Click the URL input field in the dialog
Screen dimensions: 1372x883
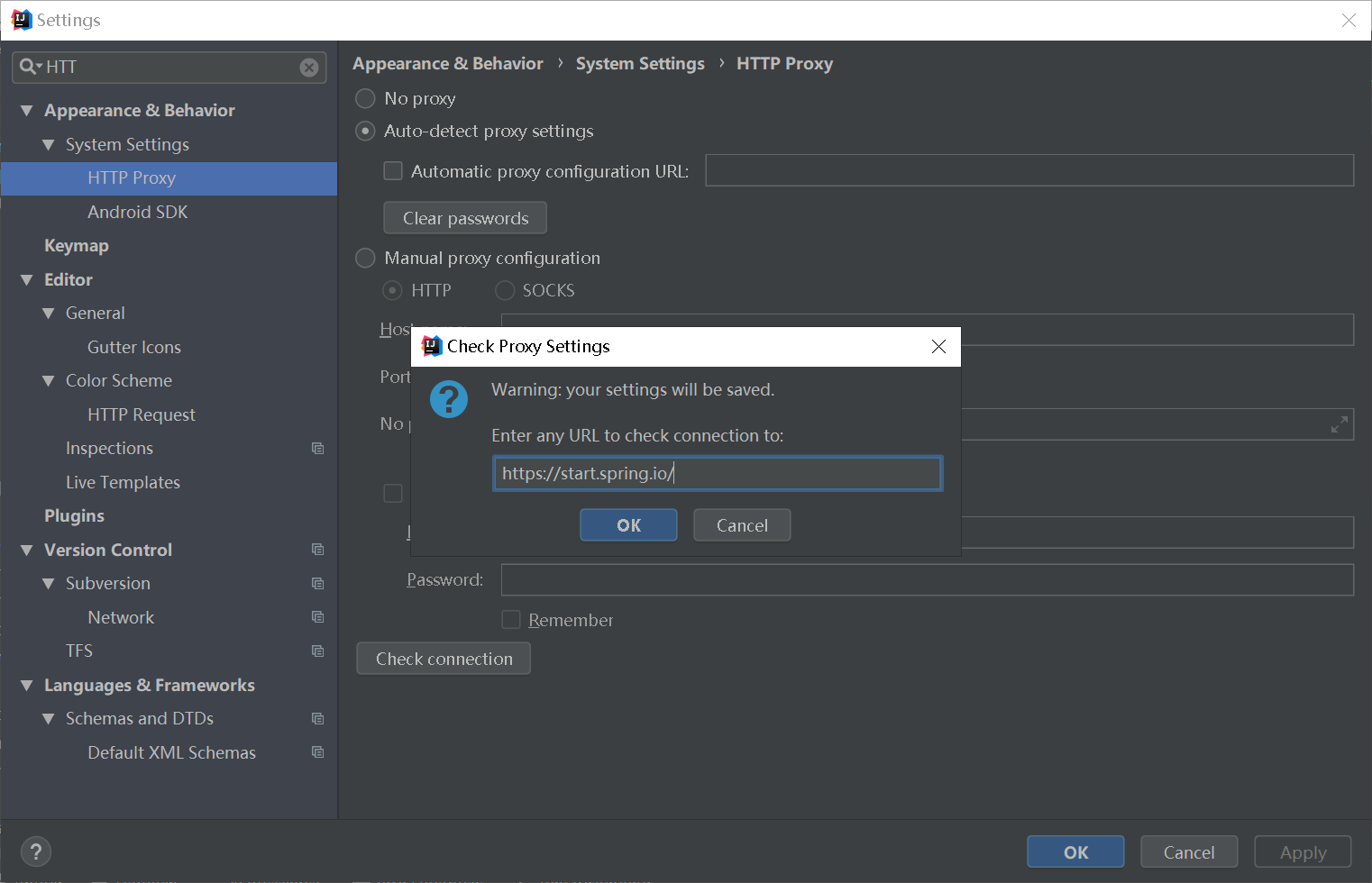tap(717, 473)
